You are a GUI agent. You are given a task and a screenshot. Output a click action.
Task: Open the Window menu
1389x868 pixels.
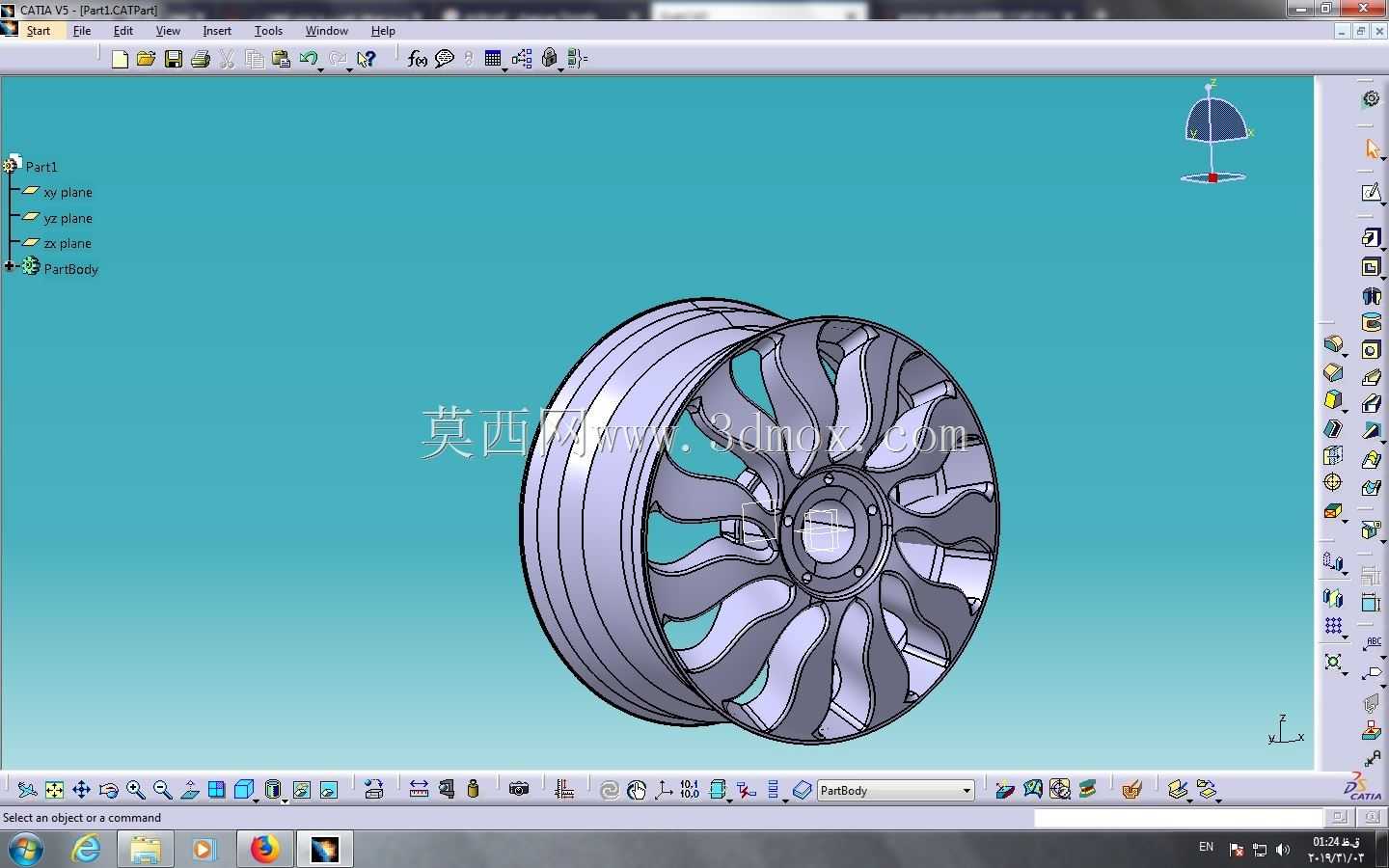[327, 31]
